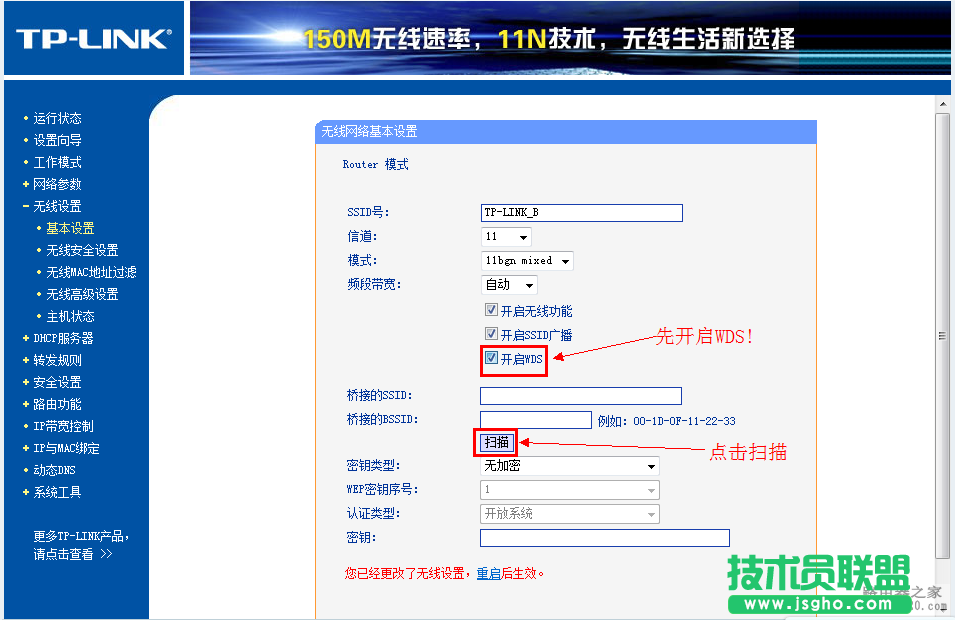This screenshot has width=955, height=620.
Task: Click the example BSSID 00-1D-0F-11-22-33 text
Action: [684, 421]
